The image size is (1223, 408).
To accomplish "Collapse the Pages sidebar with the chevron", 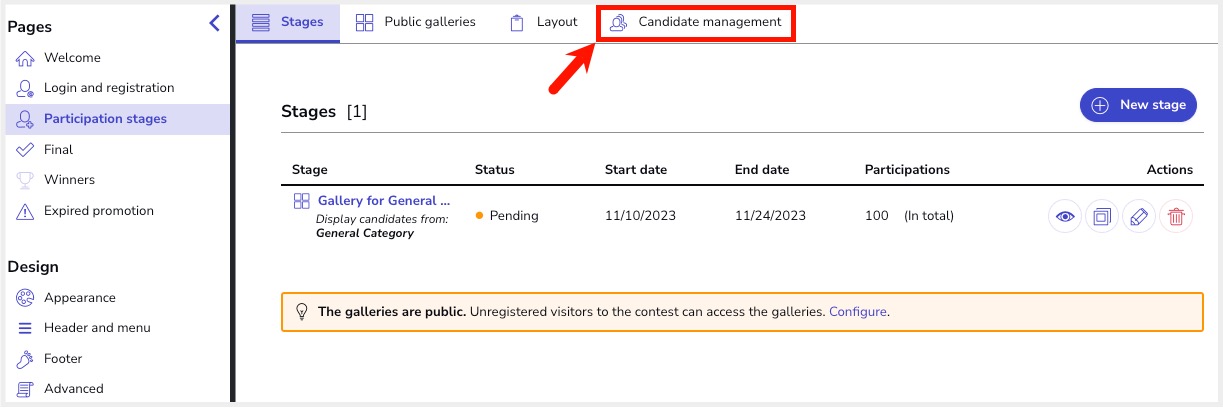I will coord(214,24).
